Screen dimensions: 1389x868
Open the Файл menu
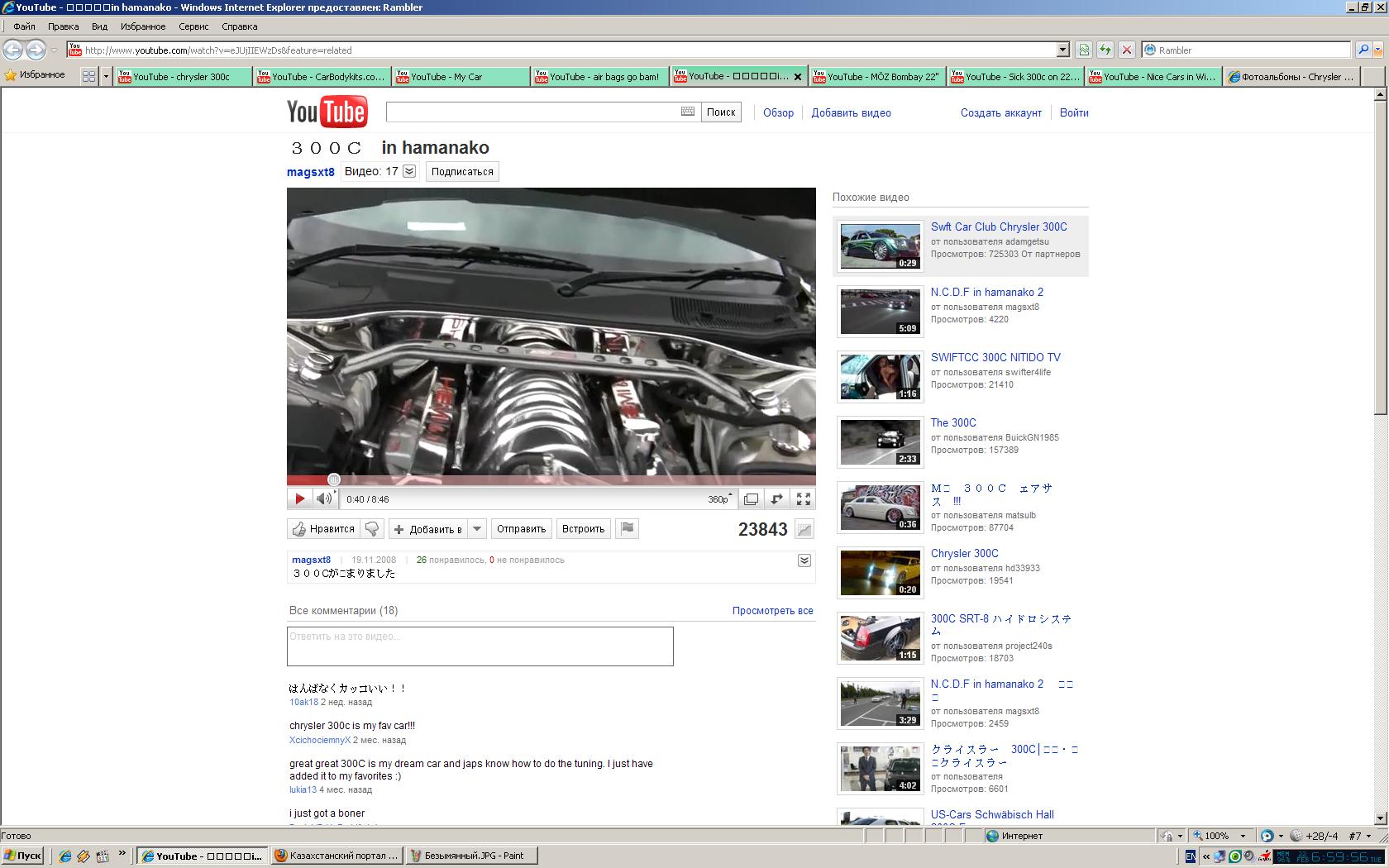(23, 26)
